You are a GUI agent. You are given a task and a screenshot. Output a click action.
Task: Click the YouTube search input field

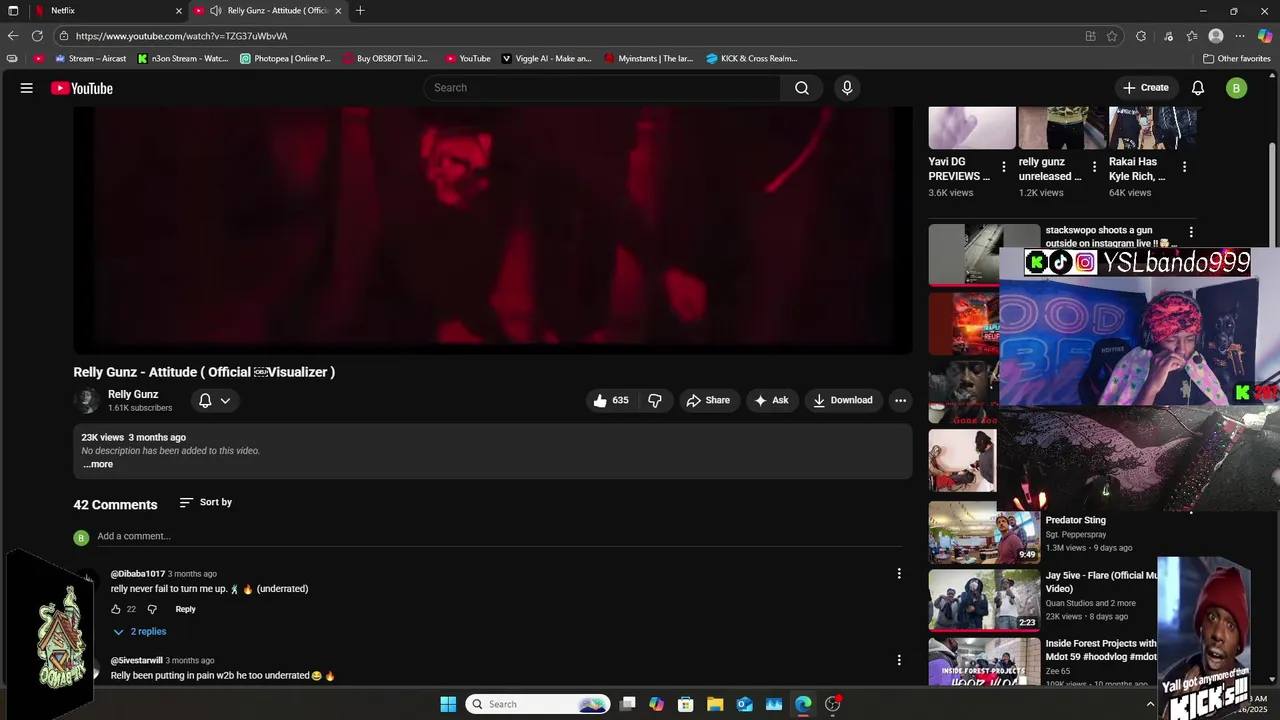tap(603, 88)
